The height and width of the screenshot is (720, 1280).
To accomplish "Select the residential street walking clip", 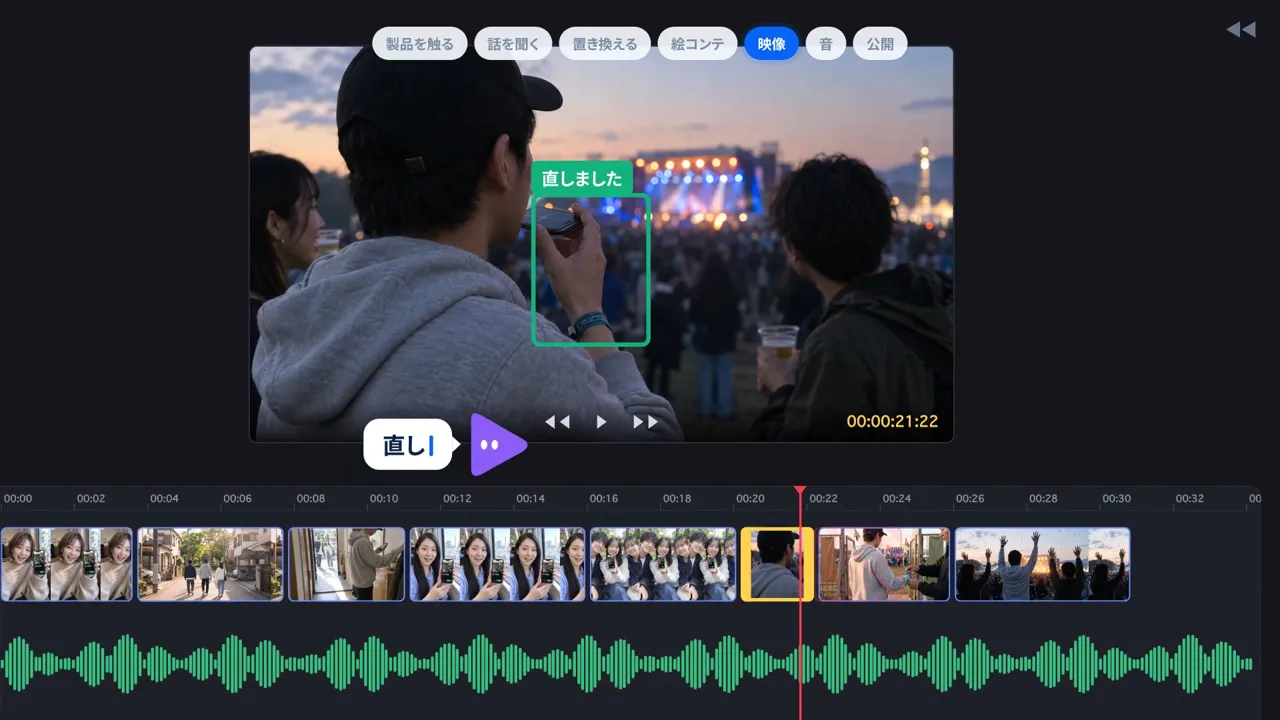I will (x=210, y=564).
